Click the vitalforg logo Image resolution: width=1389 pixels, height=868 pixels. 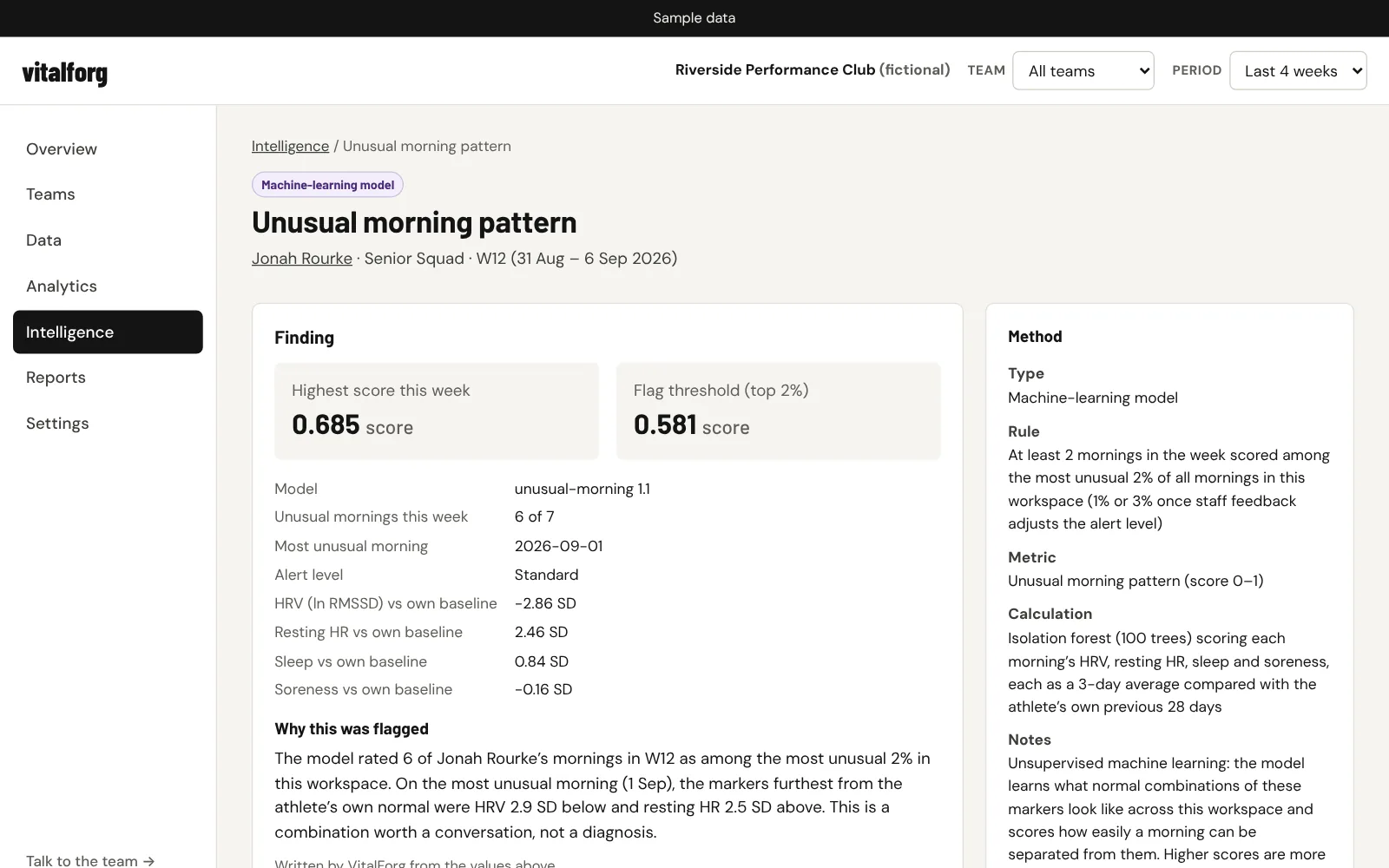(64, 73)
